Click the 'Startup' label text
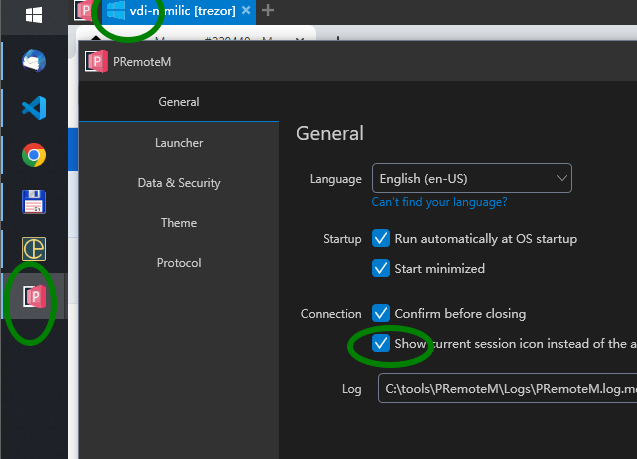The width and height of the screenshot is (637, 459). click(x=342, y=239)
